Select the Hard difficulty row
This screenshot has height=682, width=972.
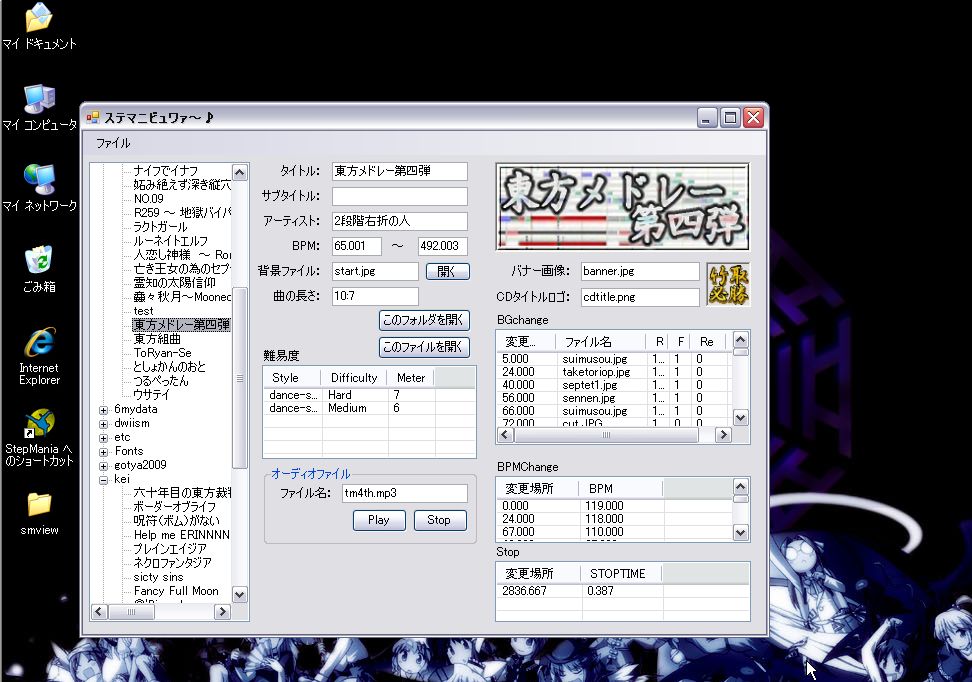point(369,395)
